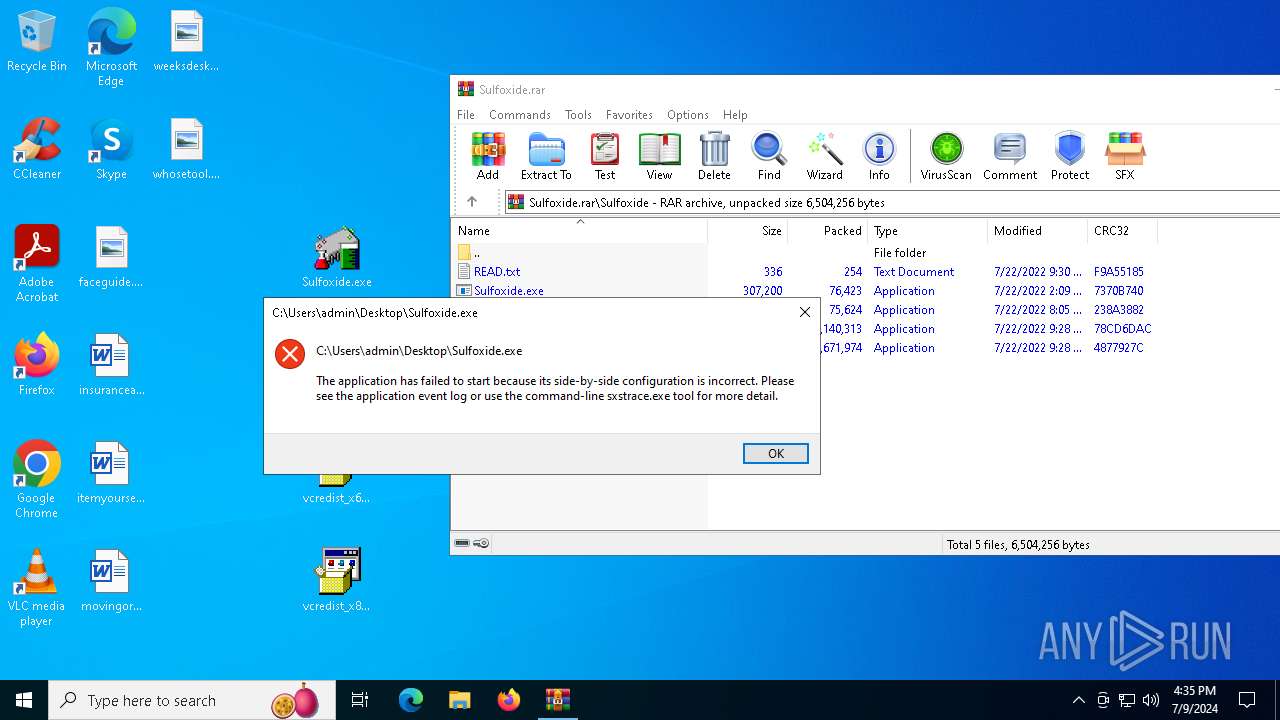Click OK in the error dialog
Viewport: 1280px width, 720px height.
pyautogui.click(x=776, y=454)
